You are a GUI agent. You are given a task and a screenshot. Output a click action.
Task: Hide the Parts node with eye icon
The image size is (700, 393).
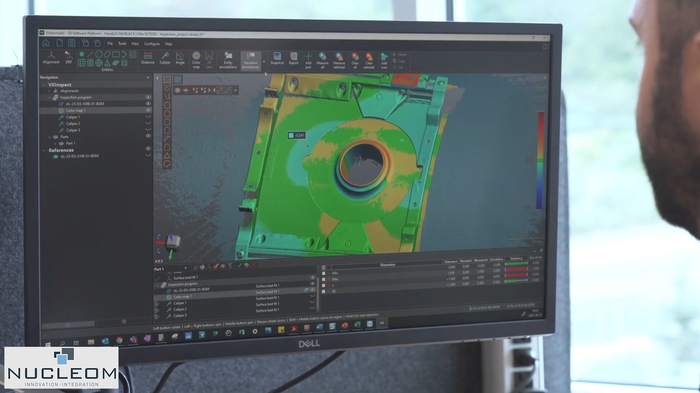(x=148, y=136)
